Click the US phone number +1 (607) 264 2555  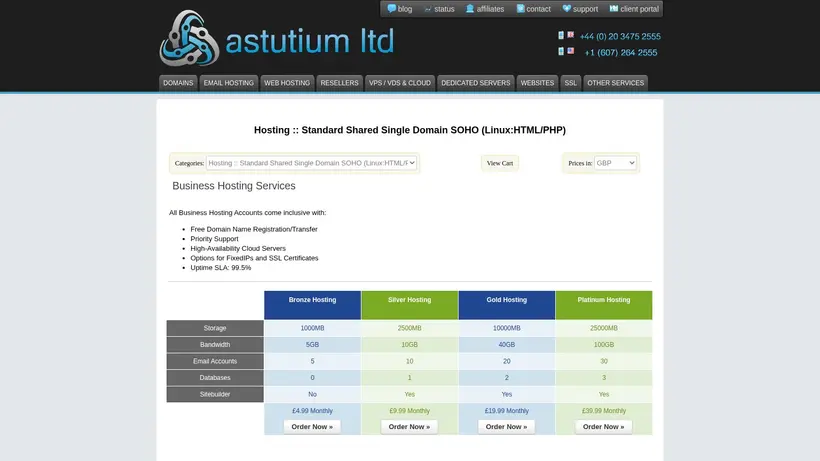pos(621,52)
